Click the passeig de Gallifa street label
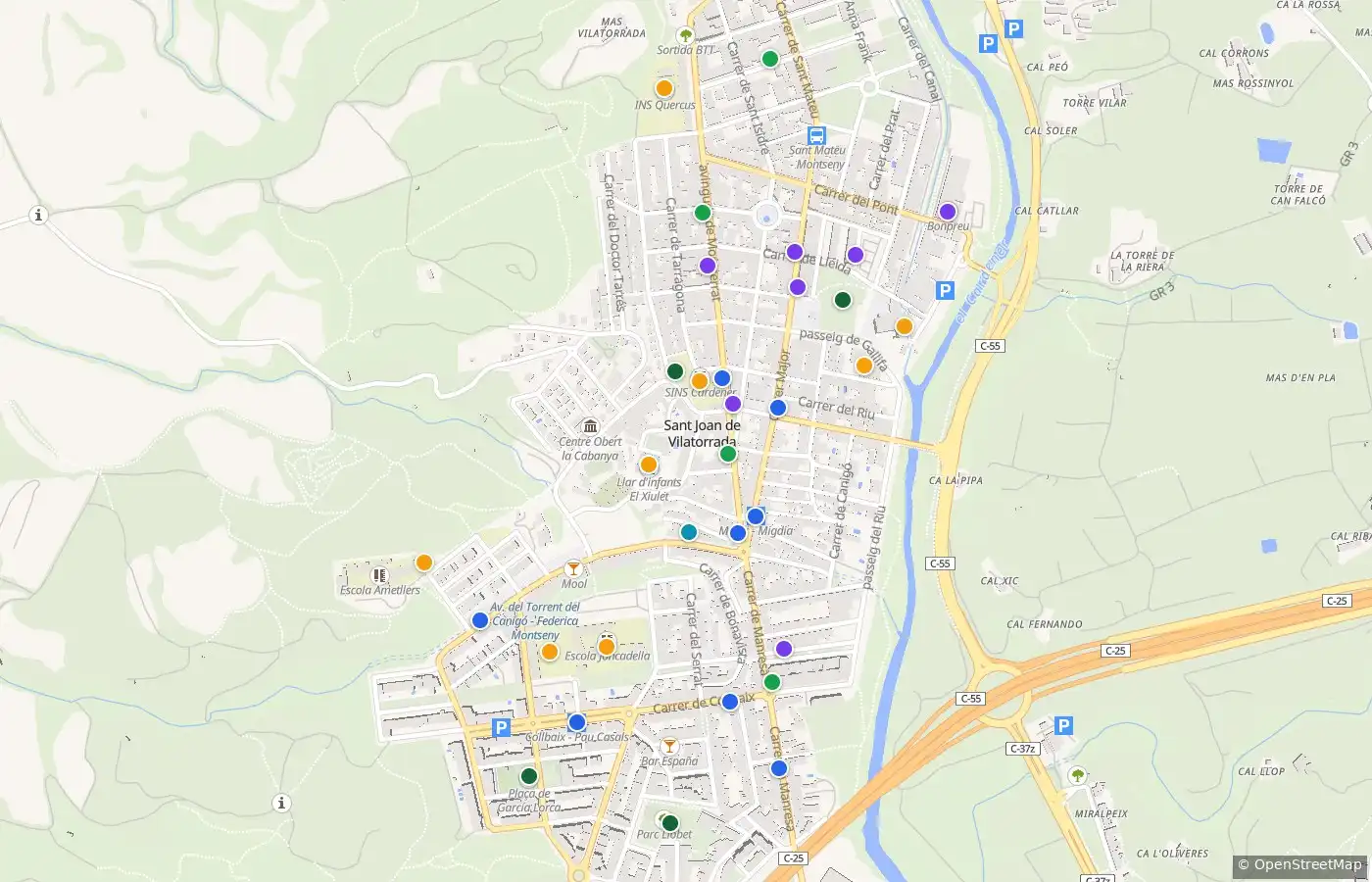The width and height of the screenshot is (1372, 882). pos(844,350)
